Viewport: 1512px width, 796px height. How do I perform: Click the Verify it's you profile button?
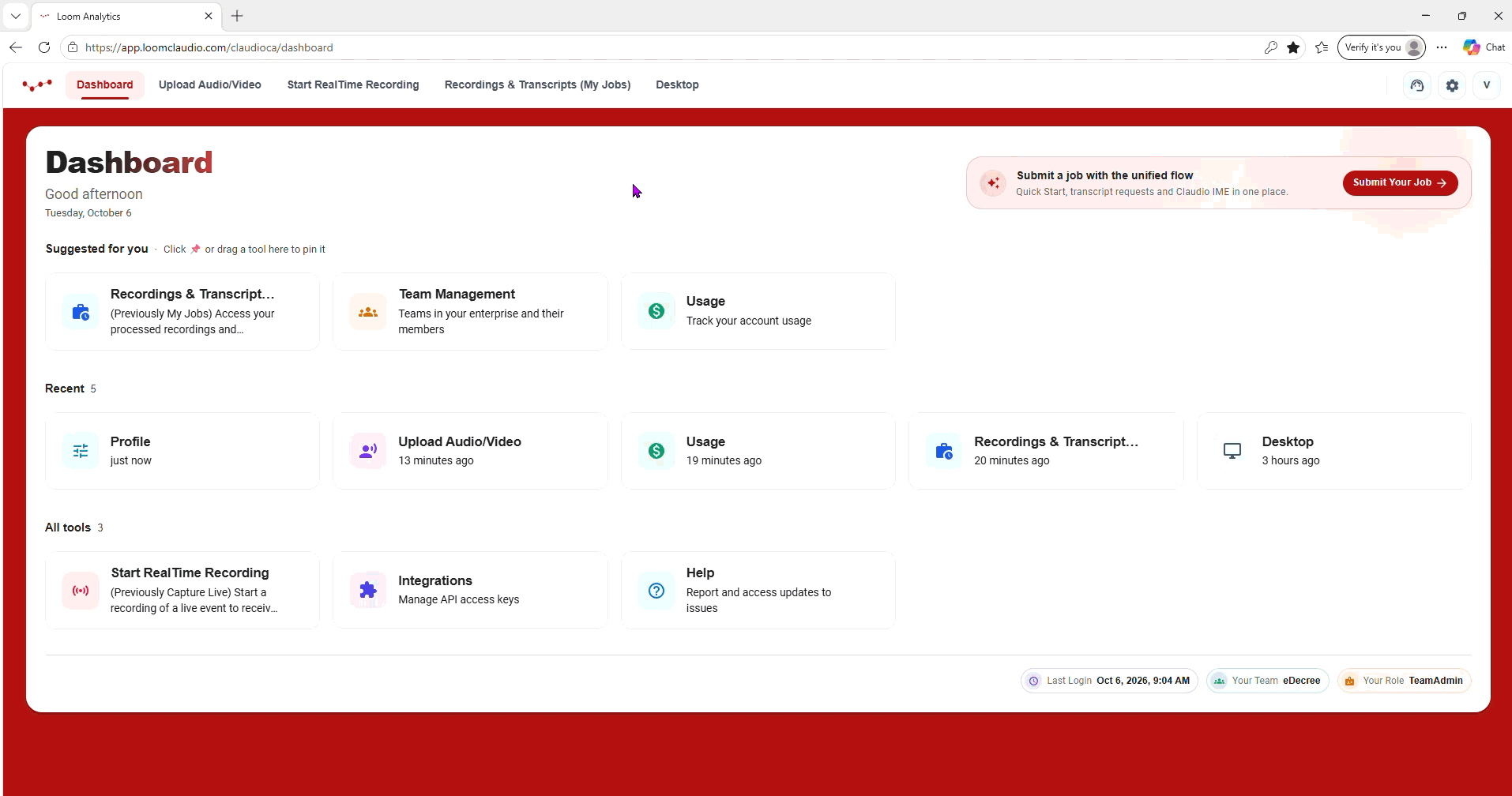(1382, 47)
